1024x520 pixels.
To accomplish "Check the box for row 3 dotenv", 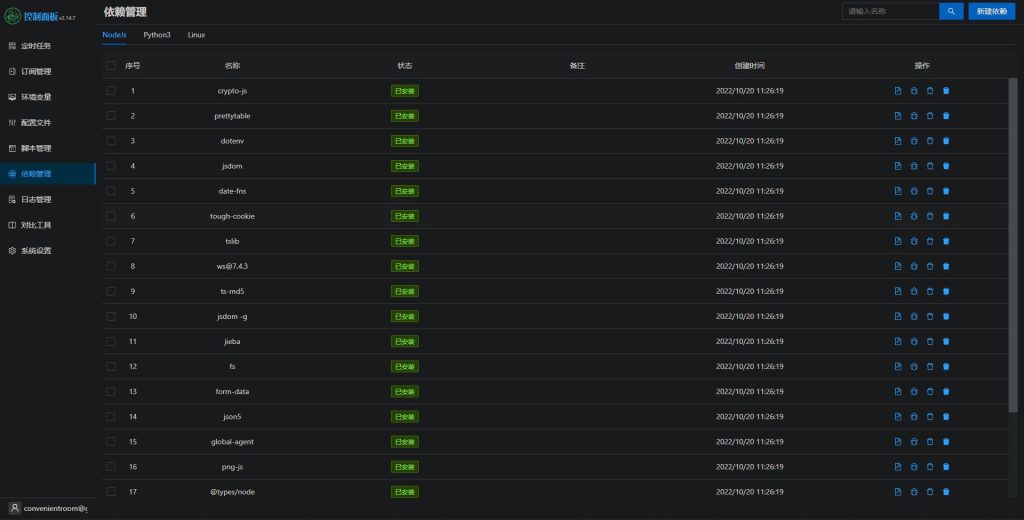I will 111,141.
